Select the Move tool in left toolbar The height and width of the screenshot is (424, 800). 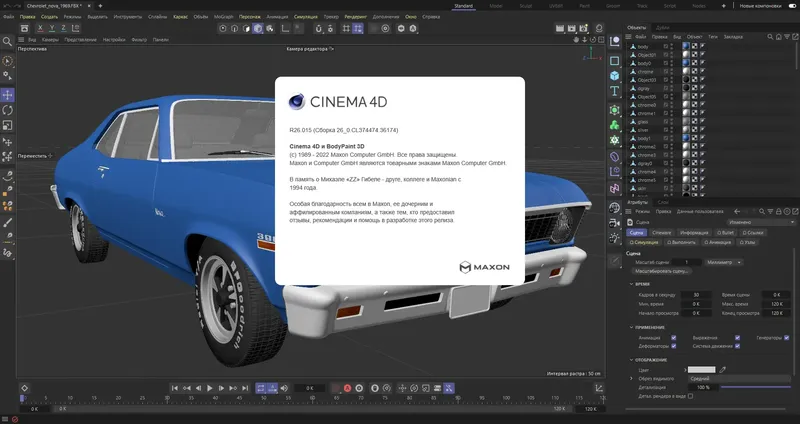pyautogui.click(x=7, y=94)
